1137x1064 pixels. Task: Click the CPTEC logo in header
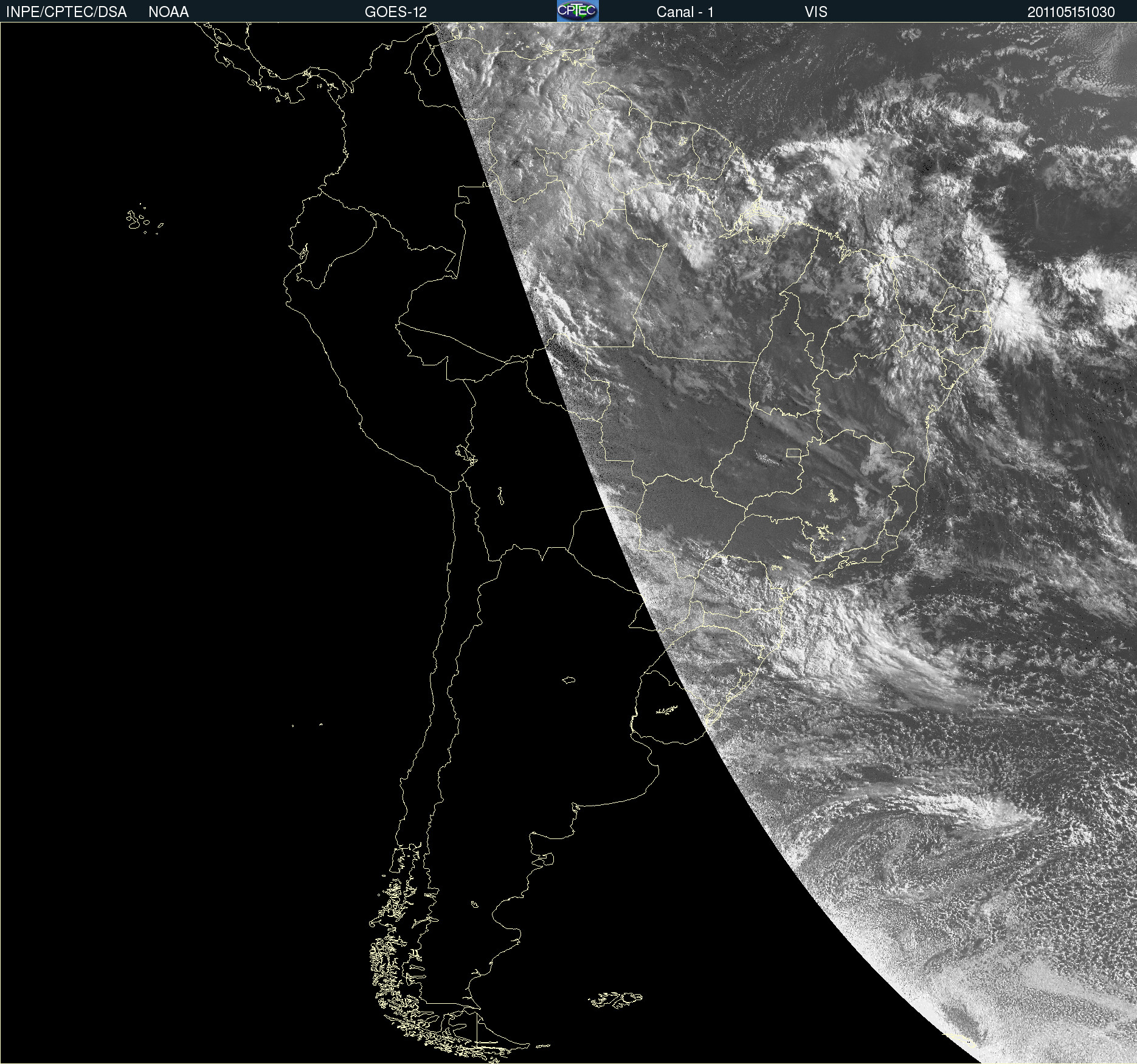click(x=578, y=11)
